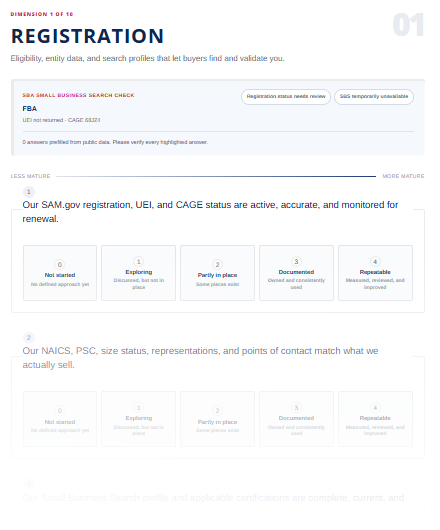Screen dimensions: 440x530
Task: Click the '0' circle in Not started card
Action: [60, 264]
